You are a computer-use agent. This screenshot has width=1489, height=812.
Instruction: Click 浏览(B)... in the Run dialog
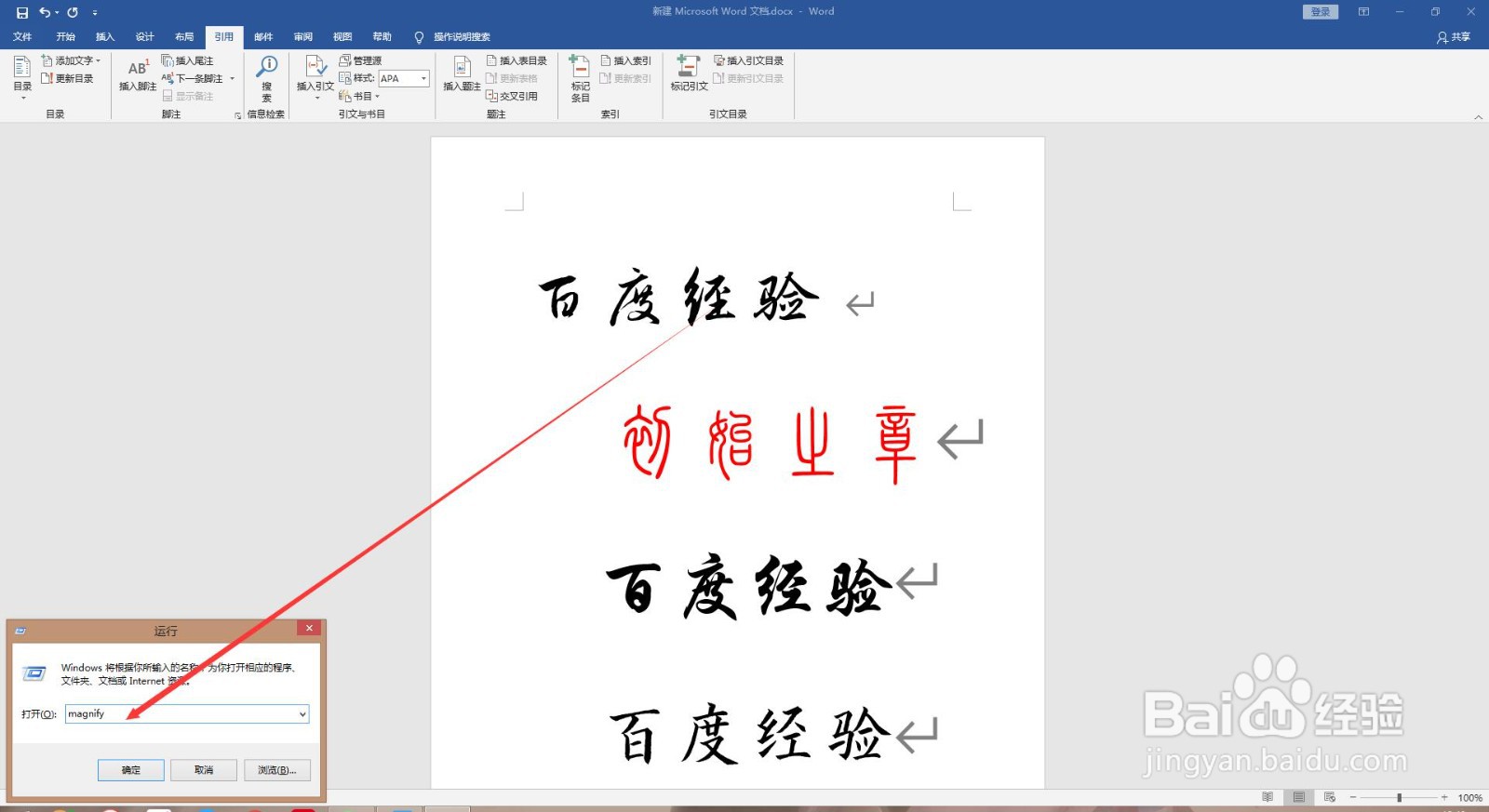277,770
